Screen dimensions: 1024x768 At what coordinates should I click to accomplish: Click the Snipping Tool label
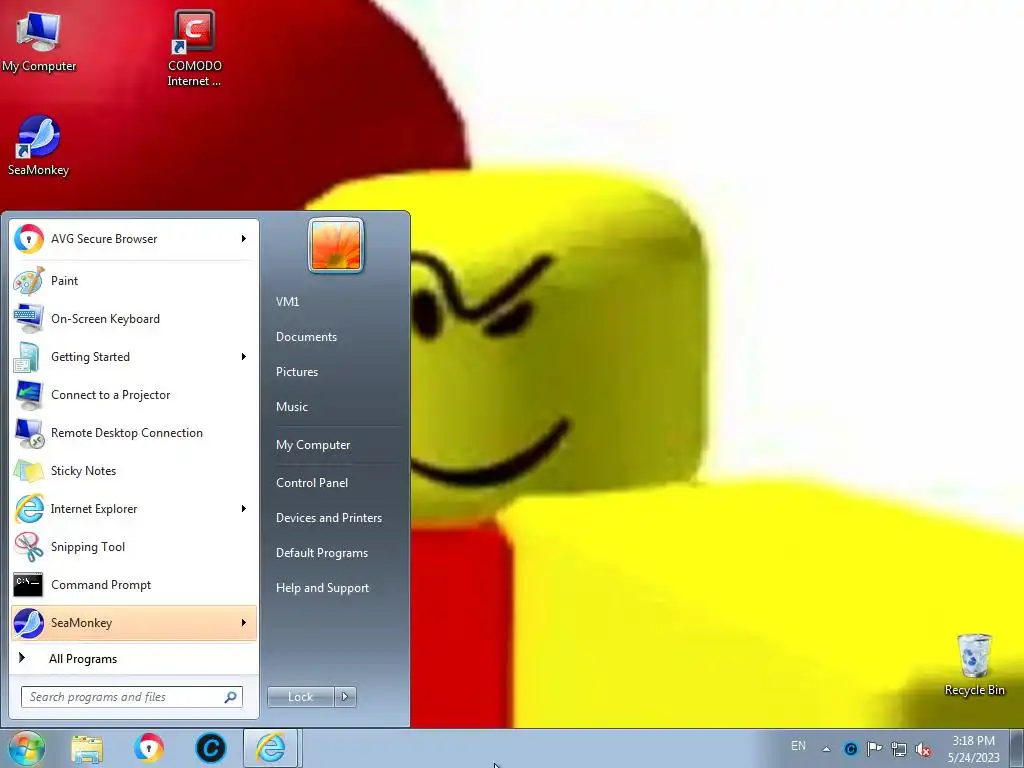click(88, 547)
